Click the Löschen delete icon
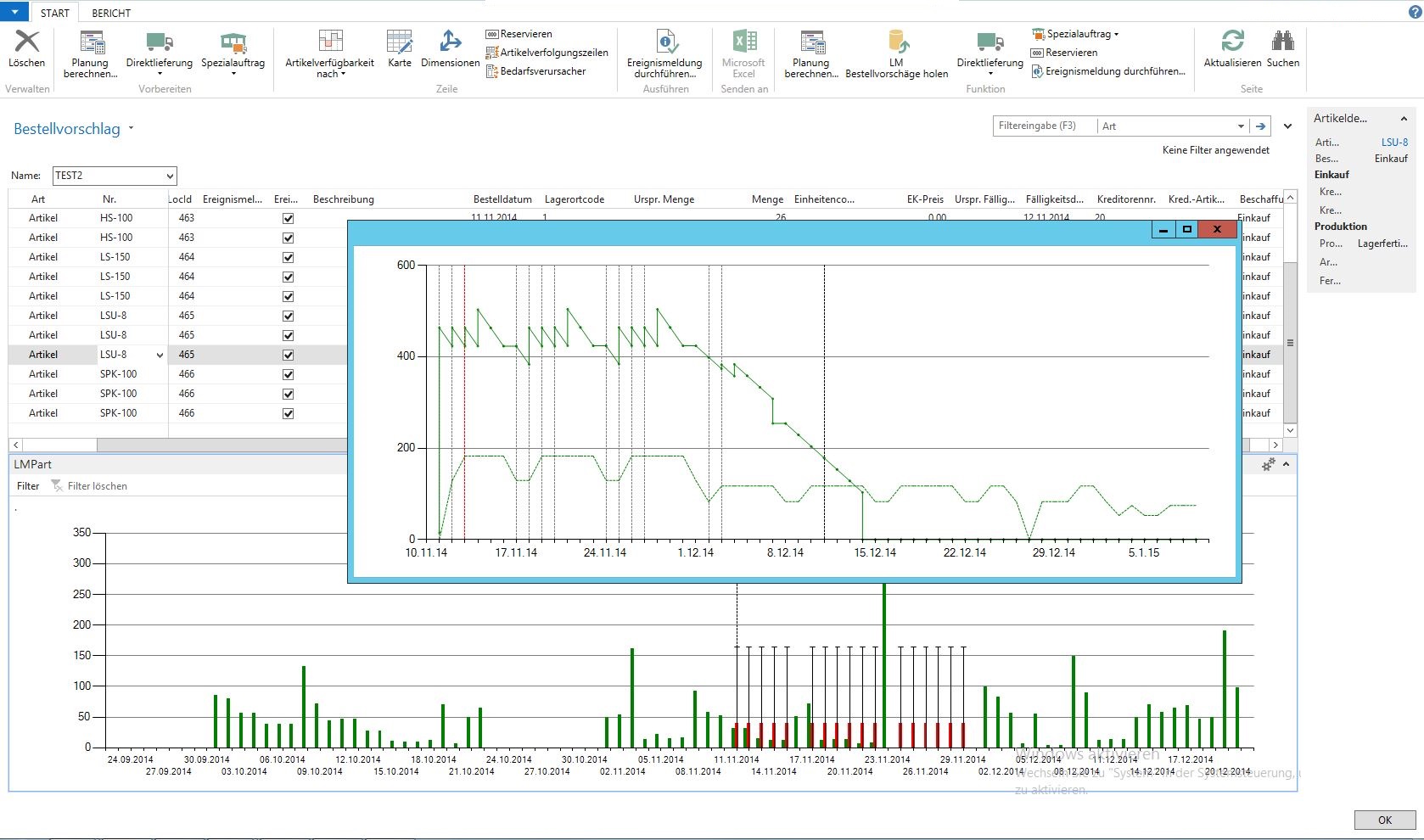This screenshot has height=840, width=1424. click(26, 42)
